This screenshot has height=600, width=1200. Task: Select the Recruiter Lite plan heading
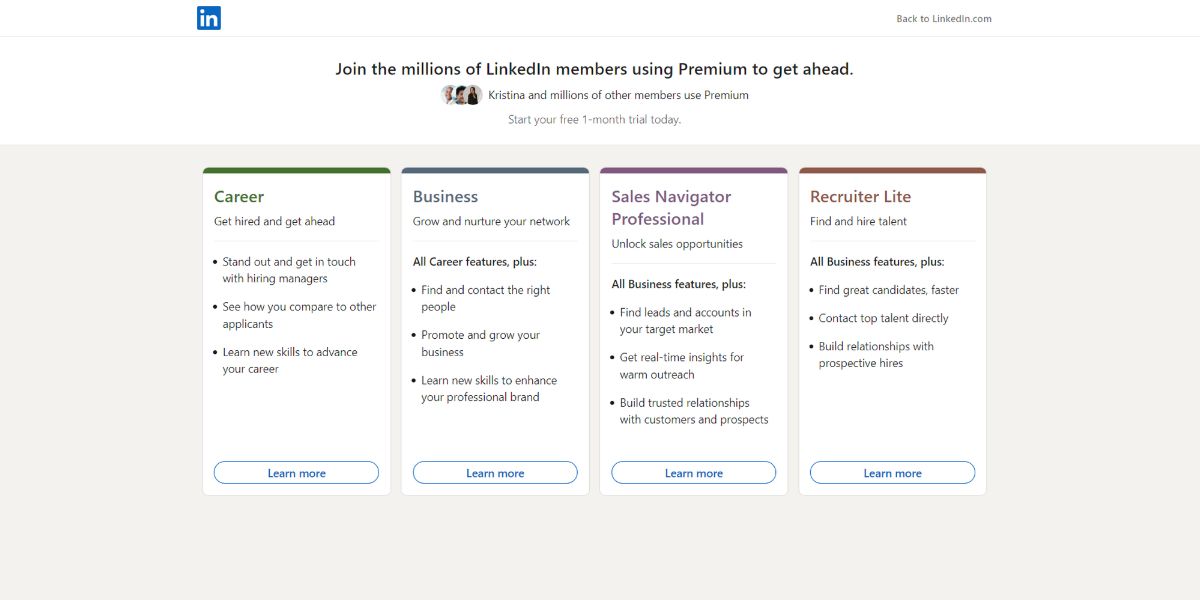click(x=860, y=197)
